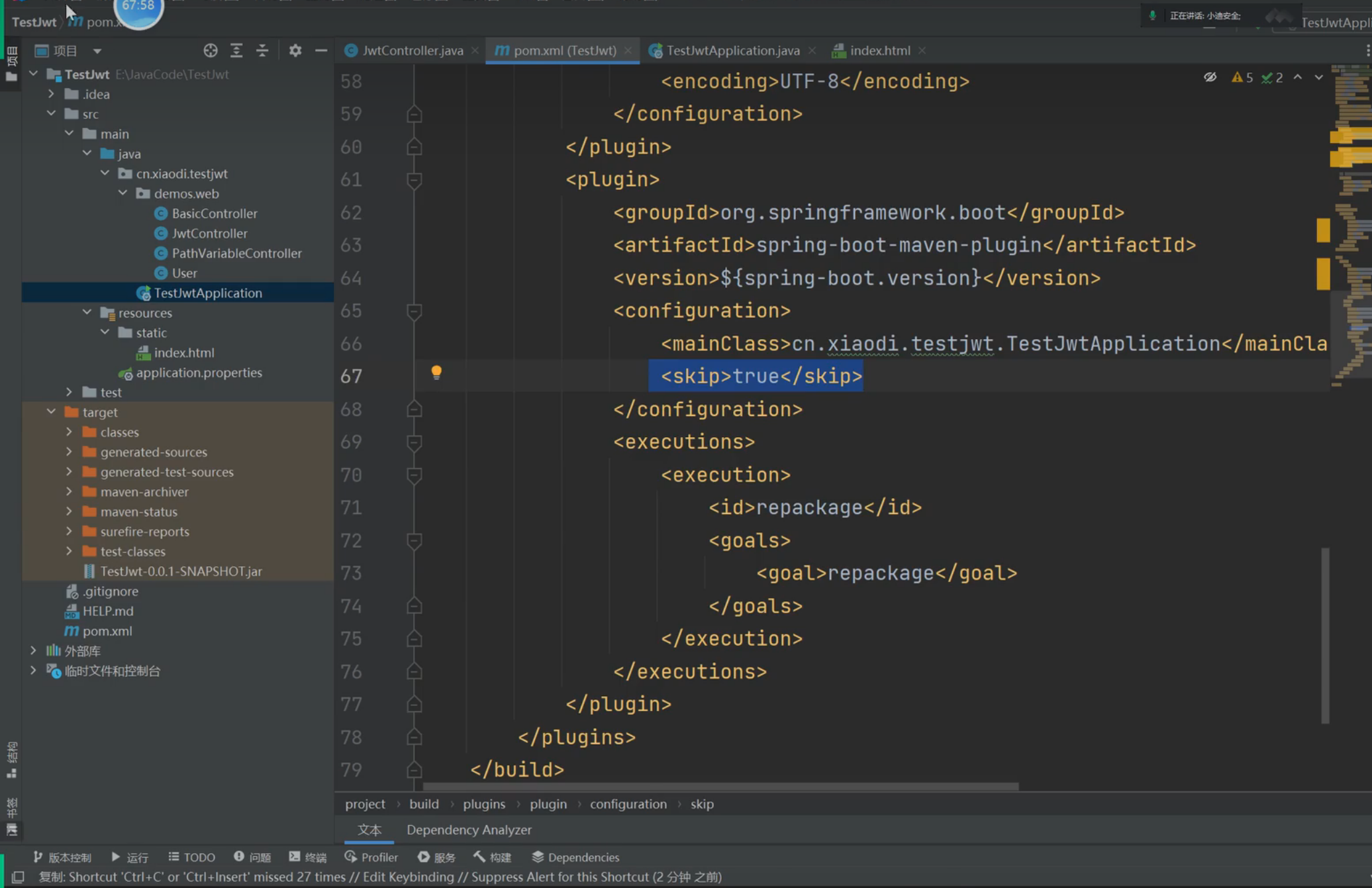
Task: Expand the test folder
Action: (70, 392)
